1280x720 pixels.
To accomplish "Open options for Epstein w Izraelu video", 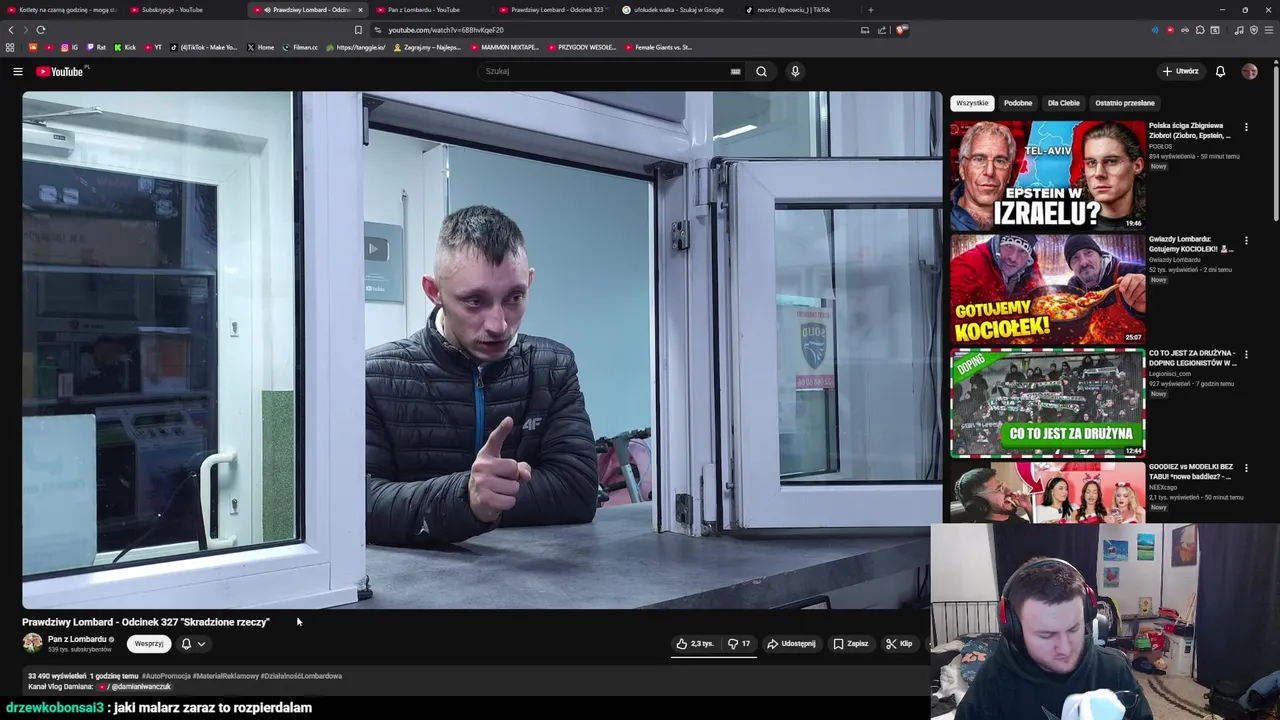I will tap(1246, 127).
